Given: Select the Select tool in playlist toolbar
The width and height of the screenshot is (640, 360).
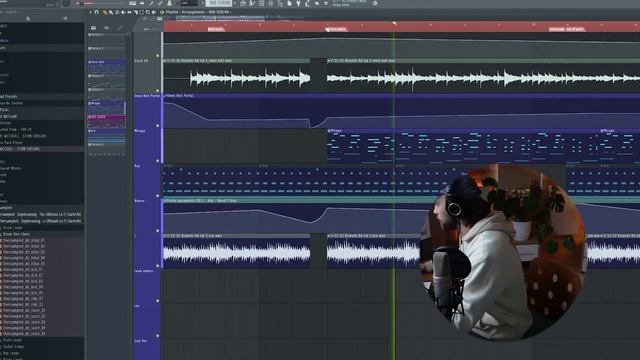Looking at the screenshot, I should (142, 12).
